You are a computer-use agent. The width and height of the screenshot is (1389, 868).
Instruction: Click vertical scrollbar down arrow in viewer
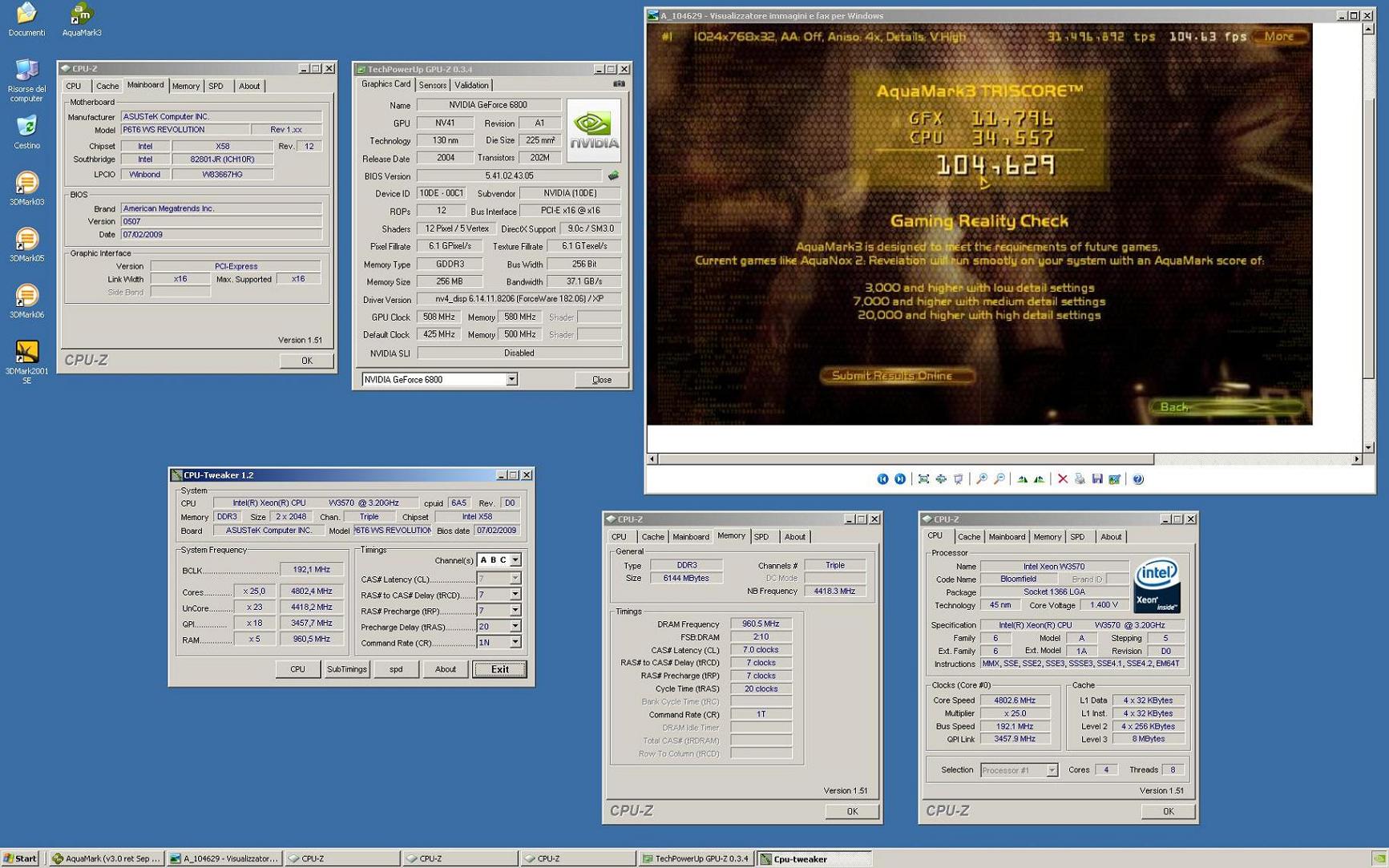(x=1368, y=447)
